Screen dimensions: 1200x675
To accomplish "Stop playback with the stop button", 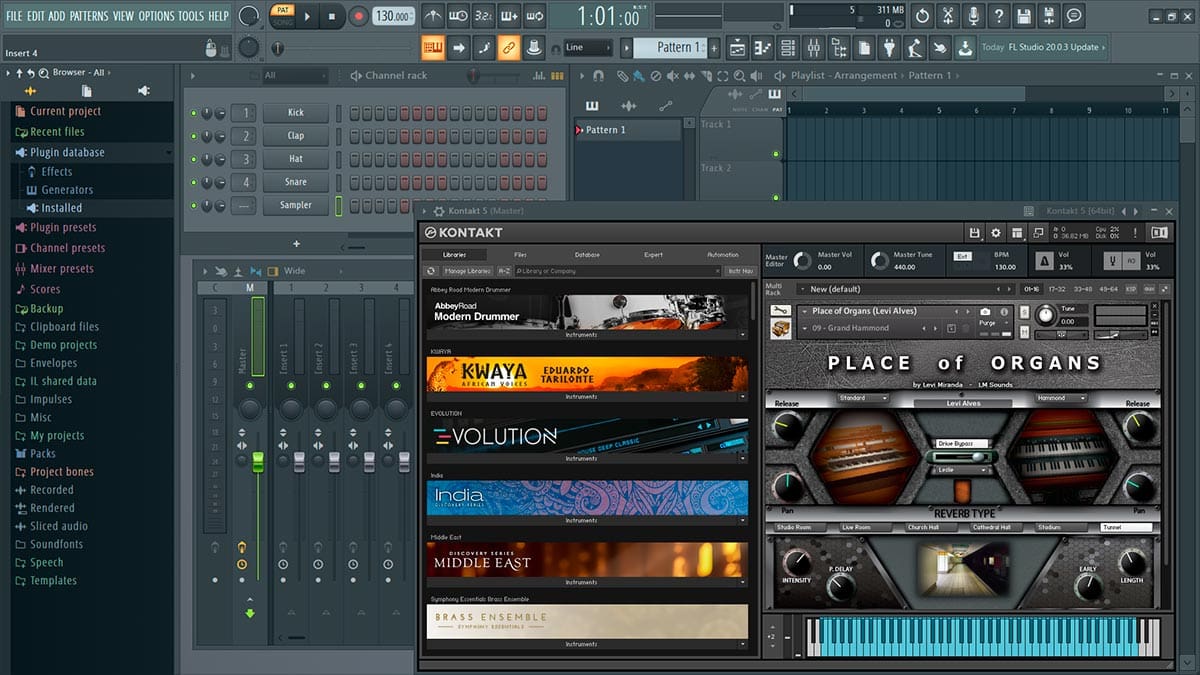I will 332,16.
